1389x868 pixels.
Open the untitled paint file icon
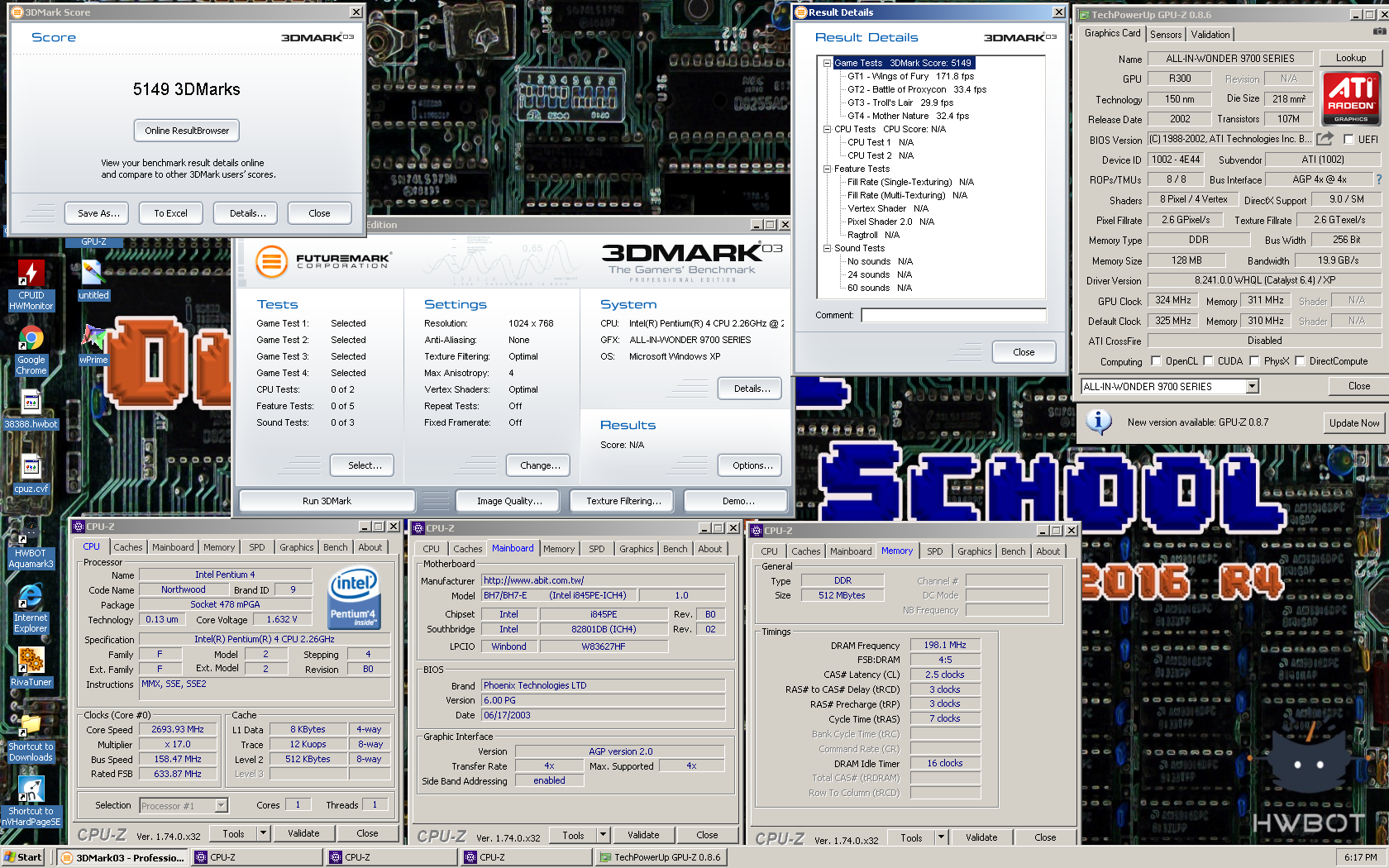pos(93,280)
